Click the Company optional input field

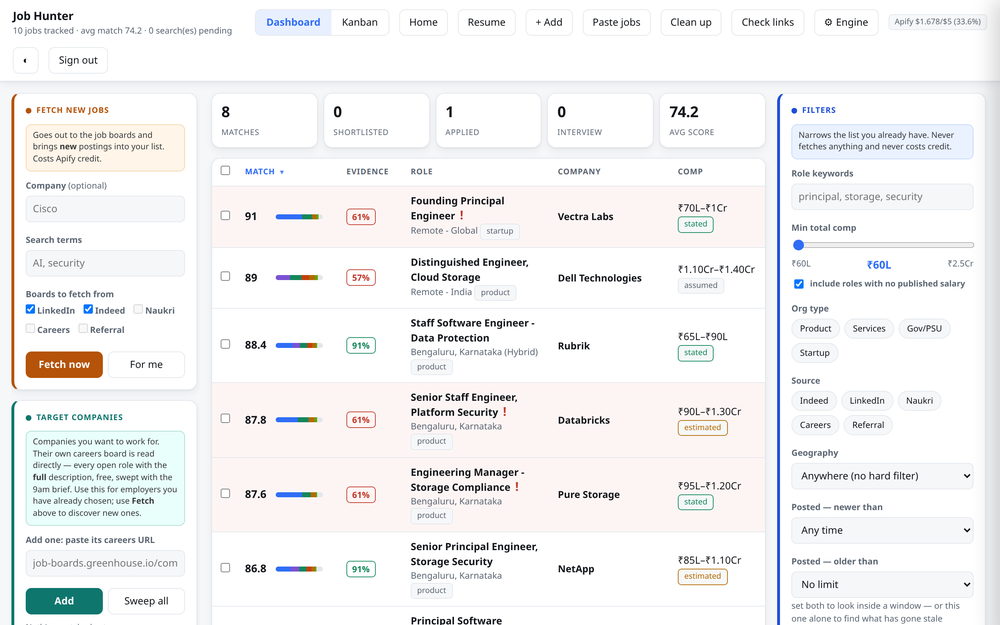(105, 209)
